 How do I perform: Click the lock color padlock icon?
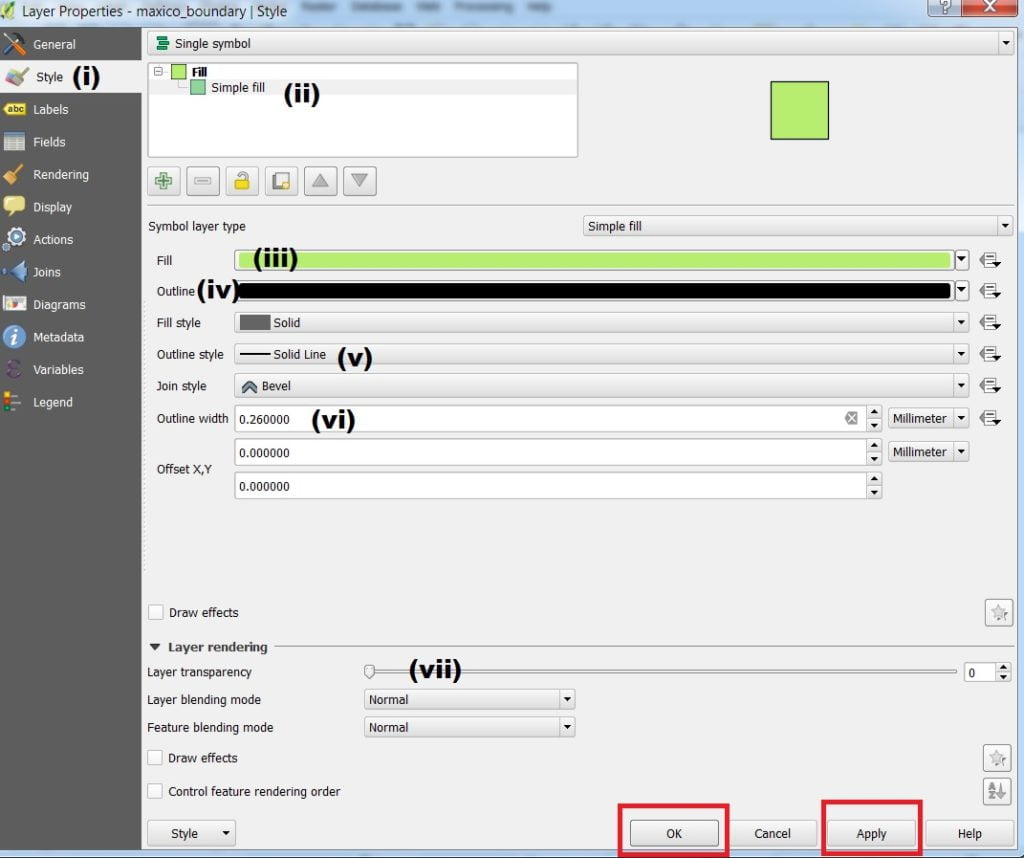(241, 181)
